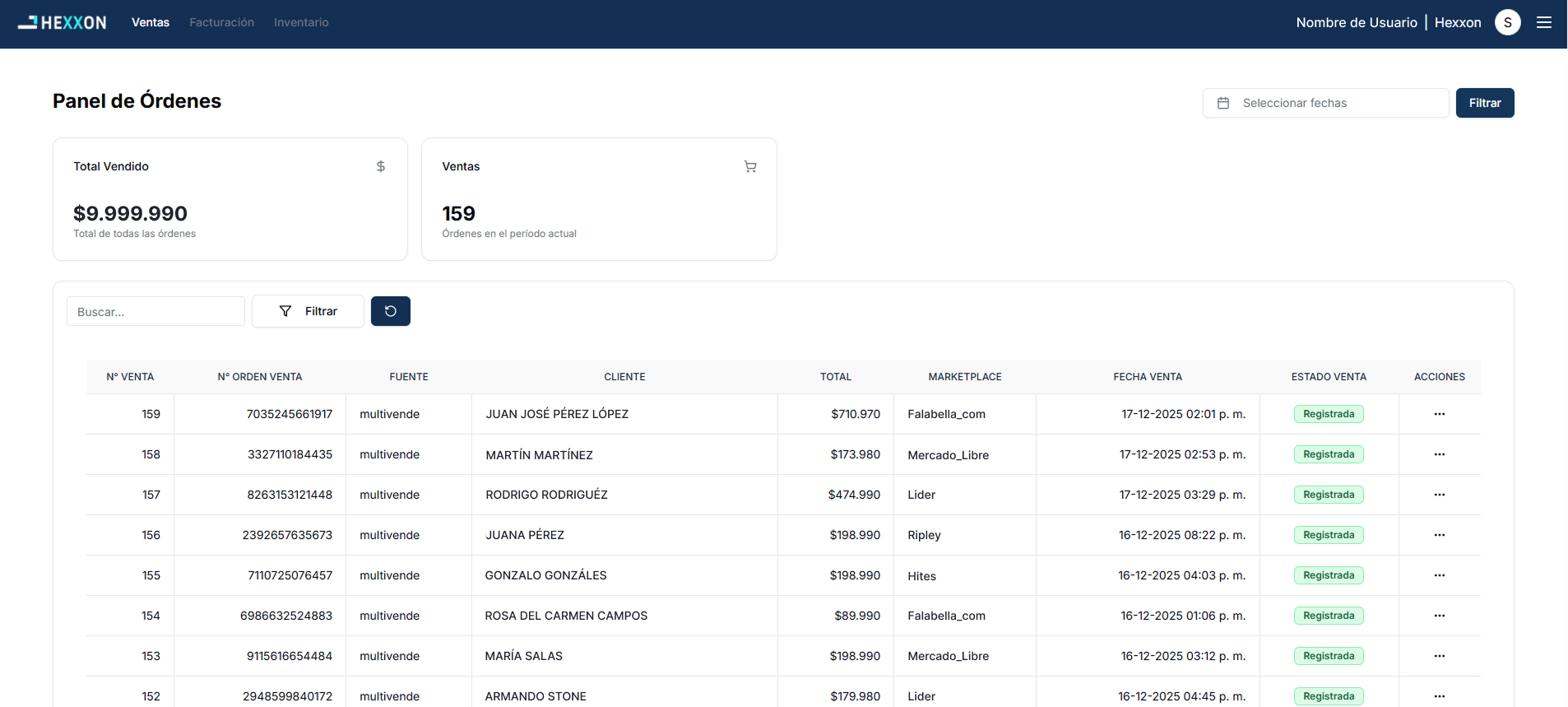The image size is (1568, 707).
Task: Open the hamburger menu icon
Action: click(x=1544, y=23)
